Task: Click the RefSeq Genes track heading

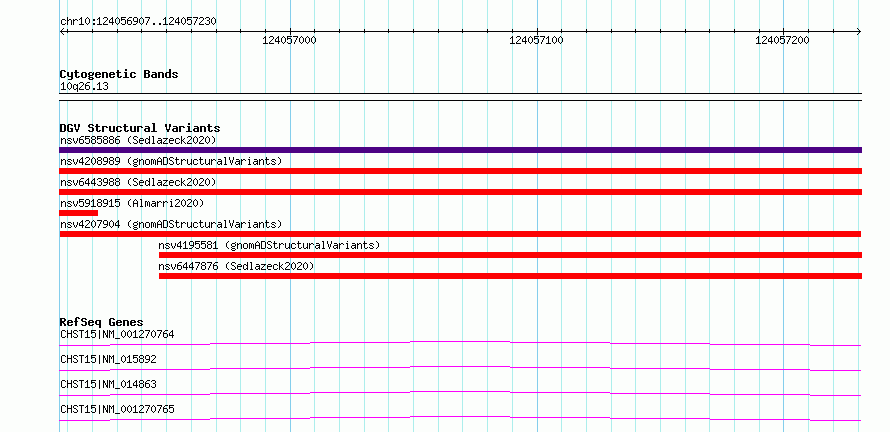Action: coord(102,322)
